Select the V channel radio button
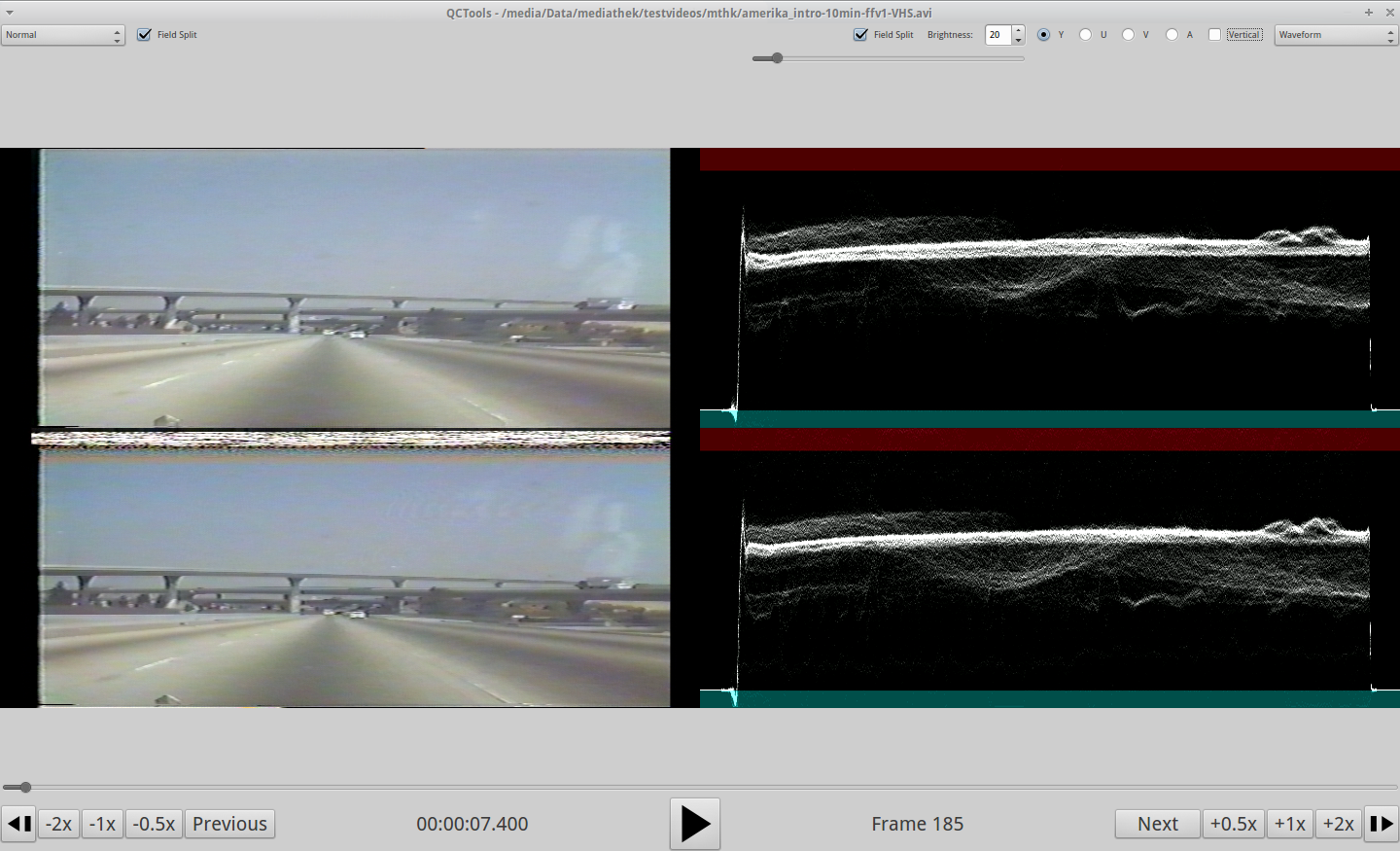Image resolution: width=1400 pixels, height=851 pixels. (x=1128, y=35)
